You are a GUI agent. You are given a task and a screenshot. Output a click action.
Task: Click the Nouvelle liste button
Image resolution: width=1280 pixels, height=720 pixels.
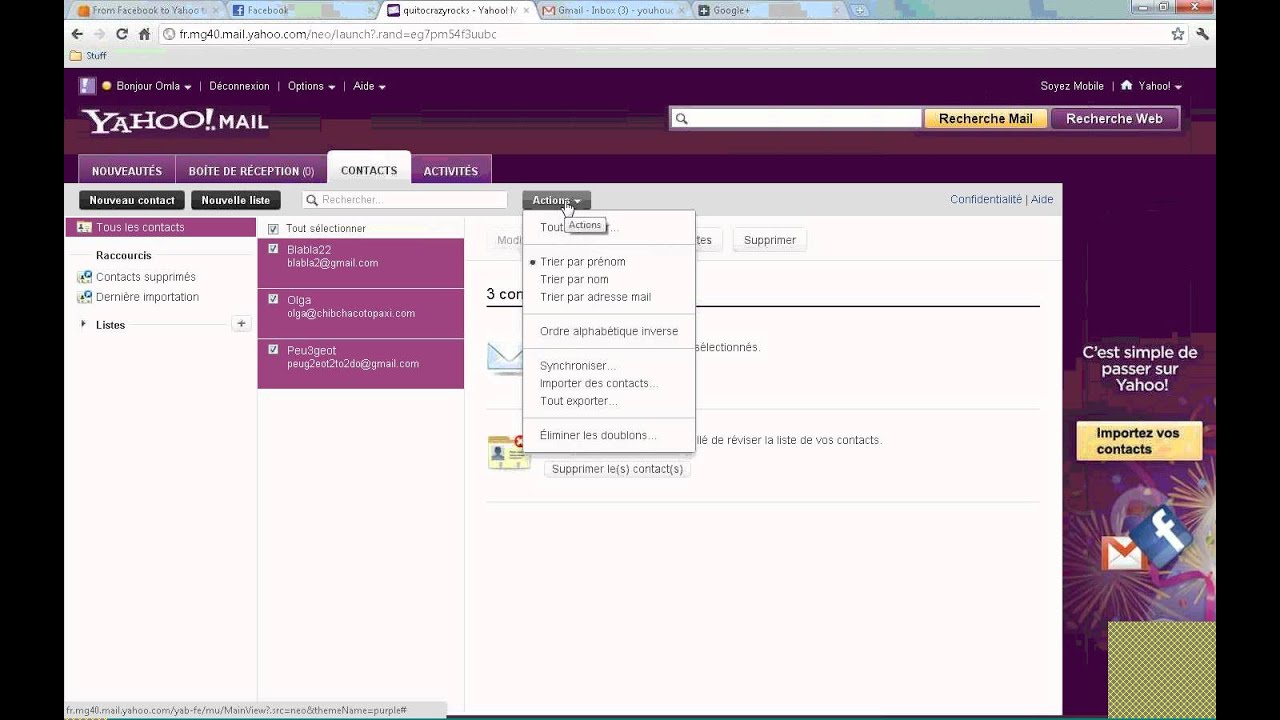pyautogui.click(x=236, y=200)
